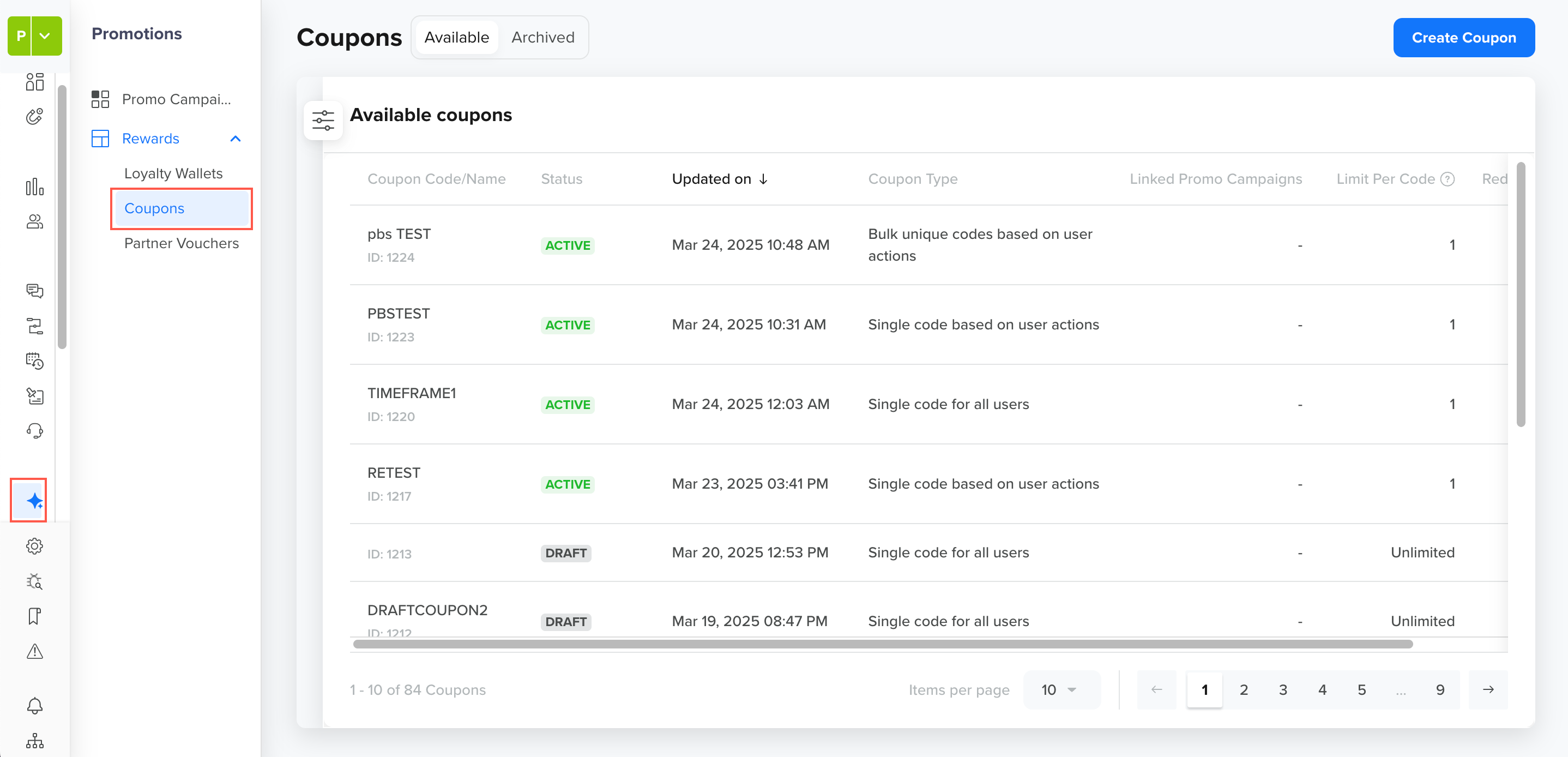Viewport: 1568px width, 757px height.
Task: Click the table horizontal scrollbar
Action: [882, 644]
